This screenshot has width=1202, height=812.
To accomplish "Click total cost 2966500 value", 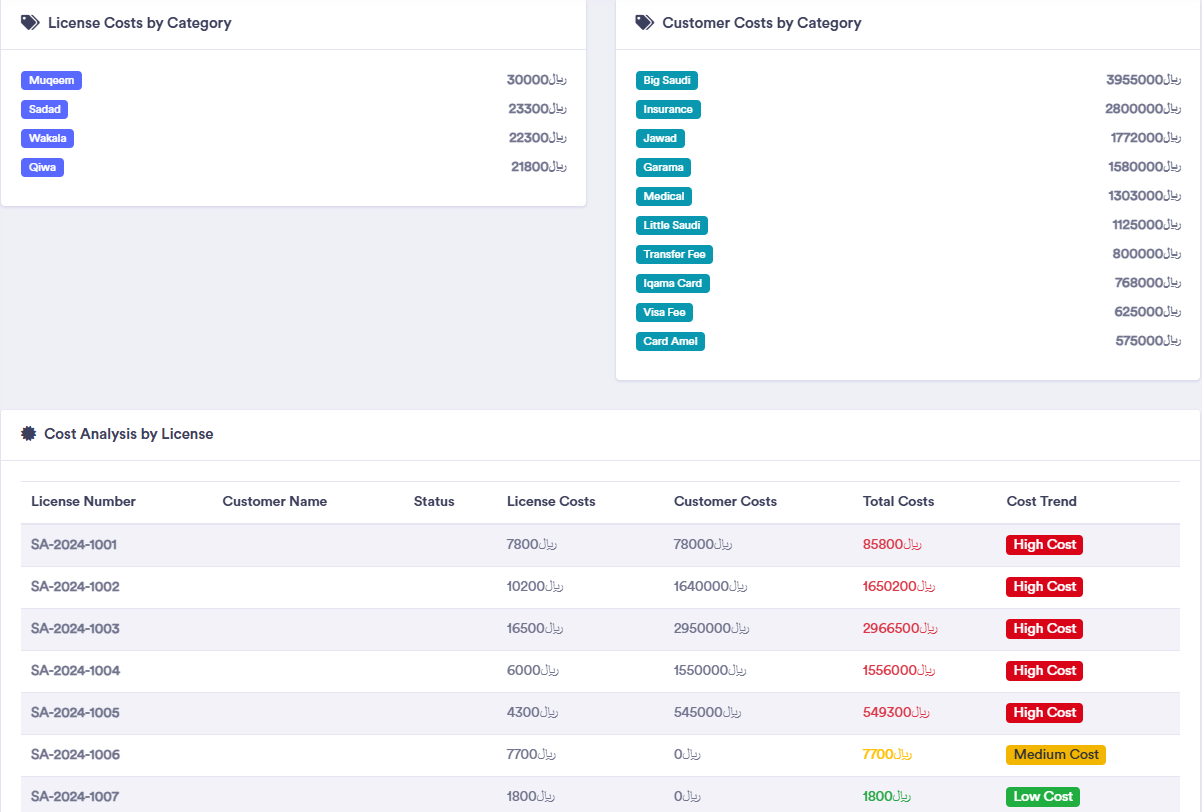I will 900,629.
